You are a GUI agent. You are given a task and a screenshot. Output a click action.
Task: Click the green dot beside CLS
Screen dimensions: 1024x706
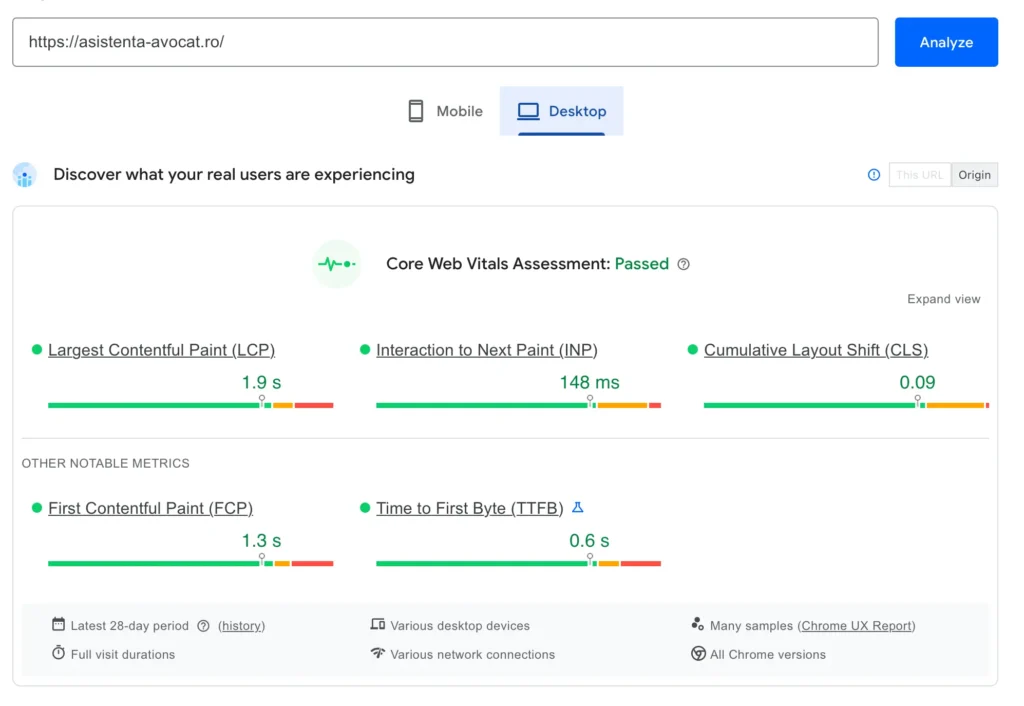point(693,349)
